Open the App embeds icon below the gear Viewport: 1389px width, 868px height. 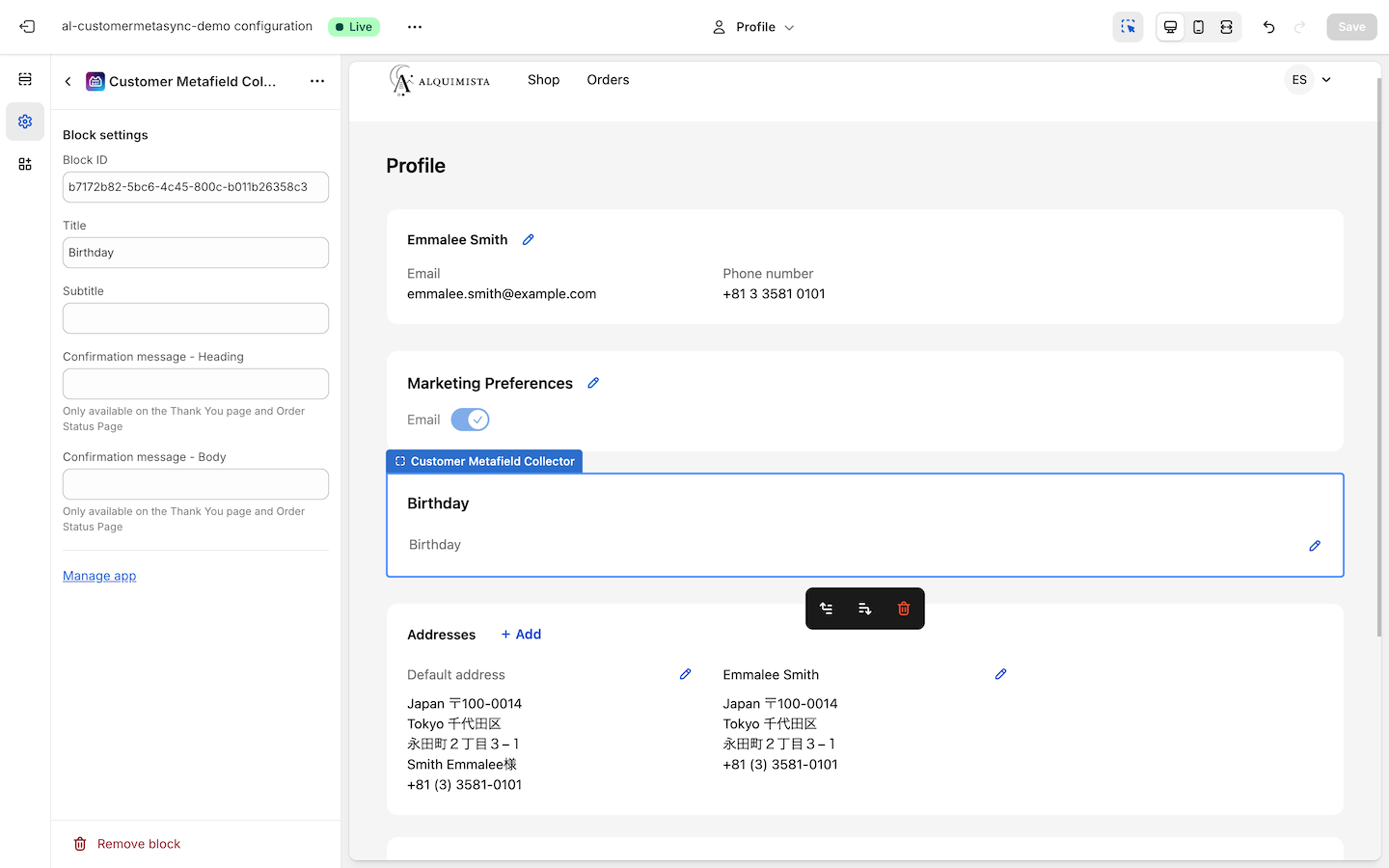pyautogui.click(x=25, y=163)
